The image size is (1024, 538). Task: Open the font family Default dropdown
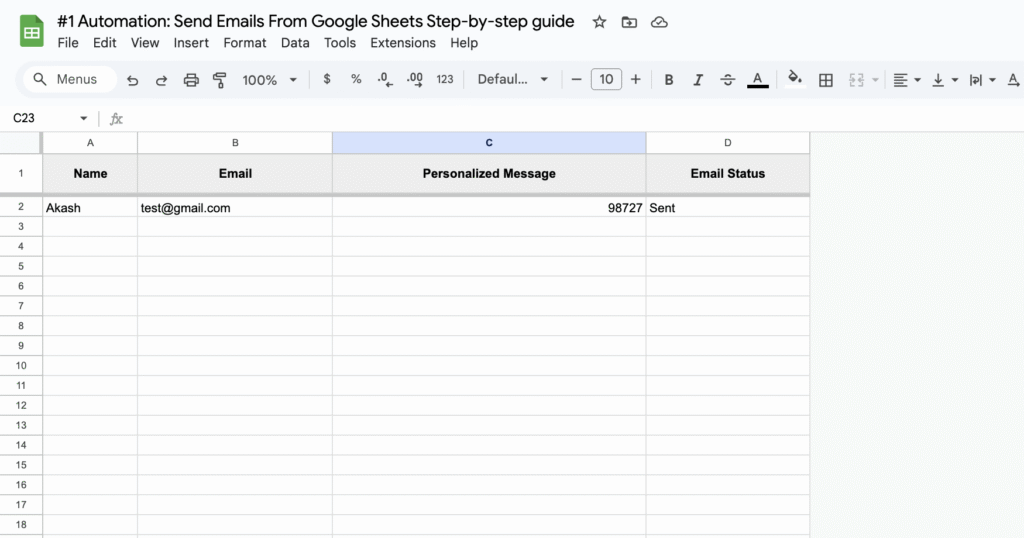click(x=513, y=79)
